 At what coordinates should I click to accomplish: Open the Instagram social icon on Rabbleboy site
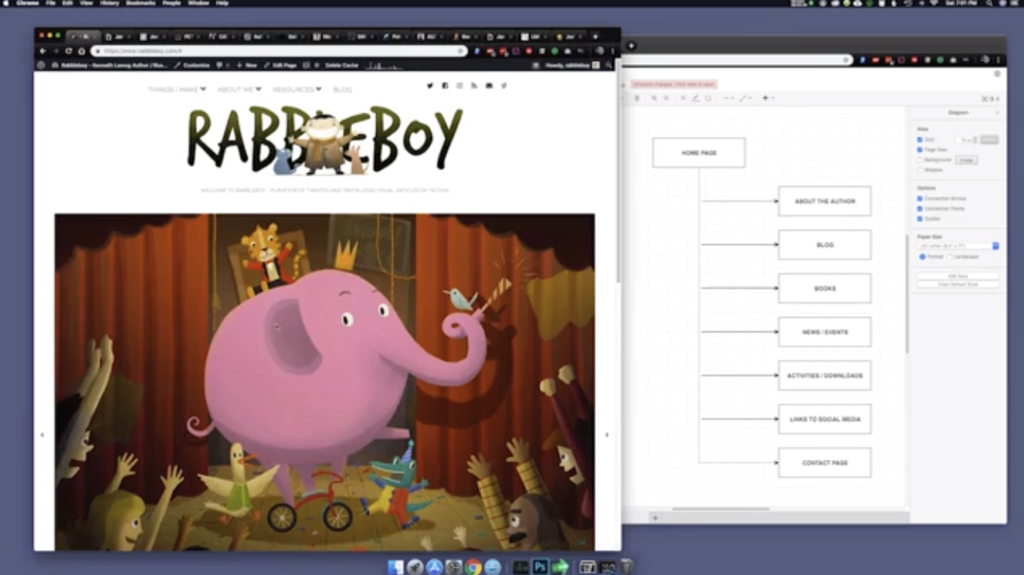pos(459,86)
